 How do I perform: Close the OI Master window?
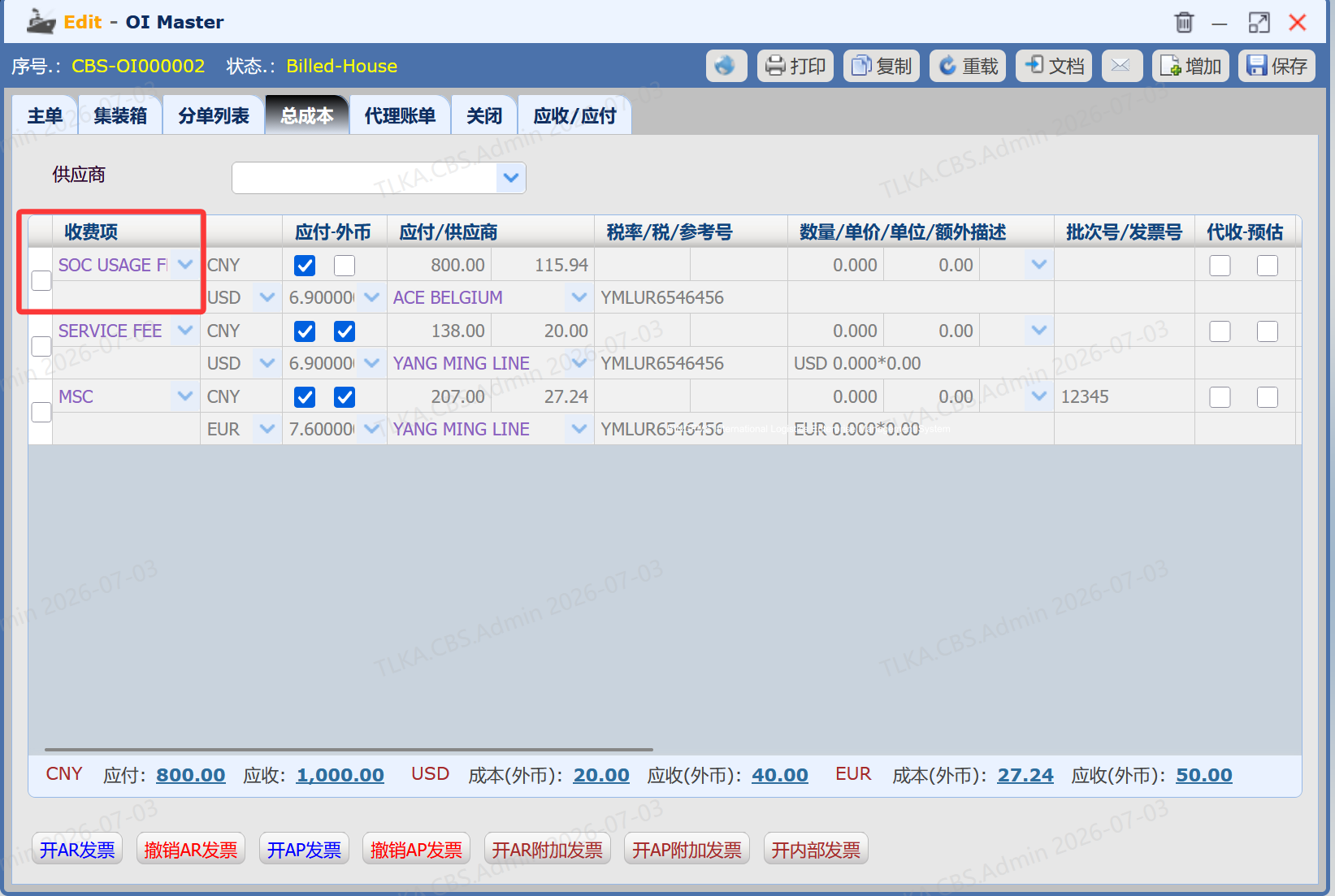[x=1298, y=22]
